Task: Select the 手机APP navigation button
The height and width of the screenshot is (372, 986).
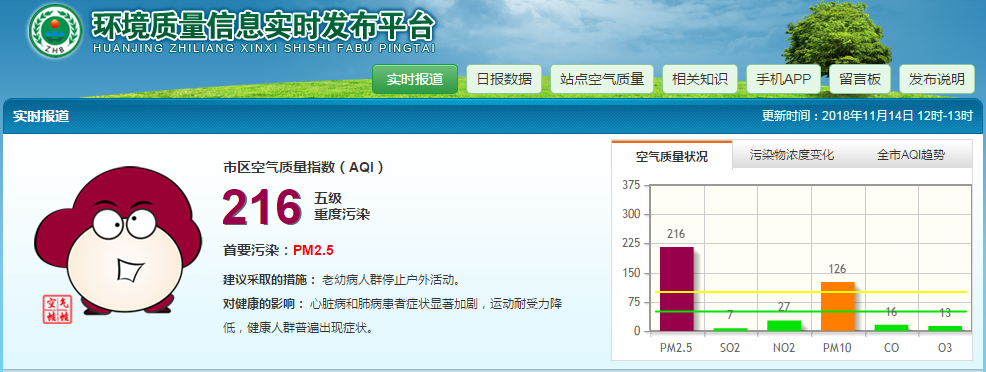Action: 784,79
